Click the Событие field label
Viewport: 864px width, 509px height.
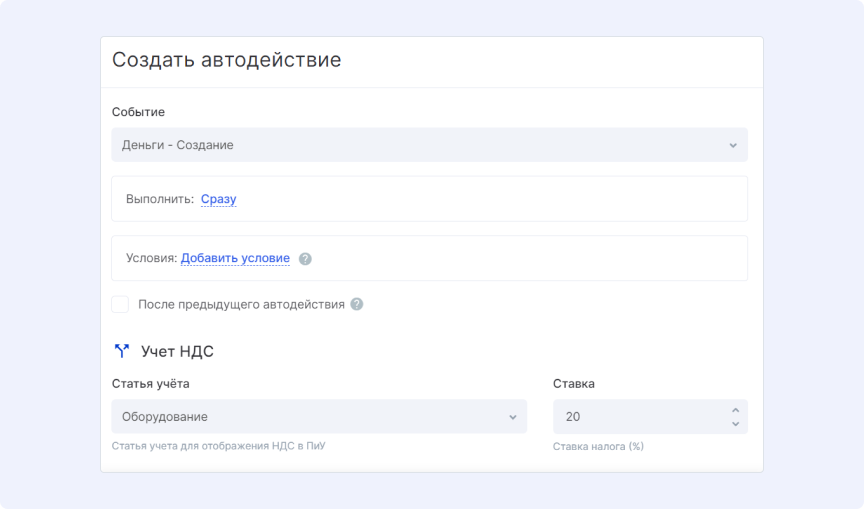click(138, 112)
